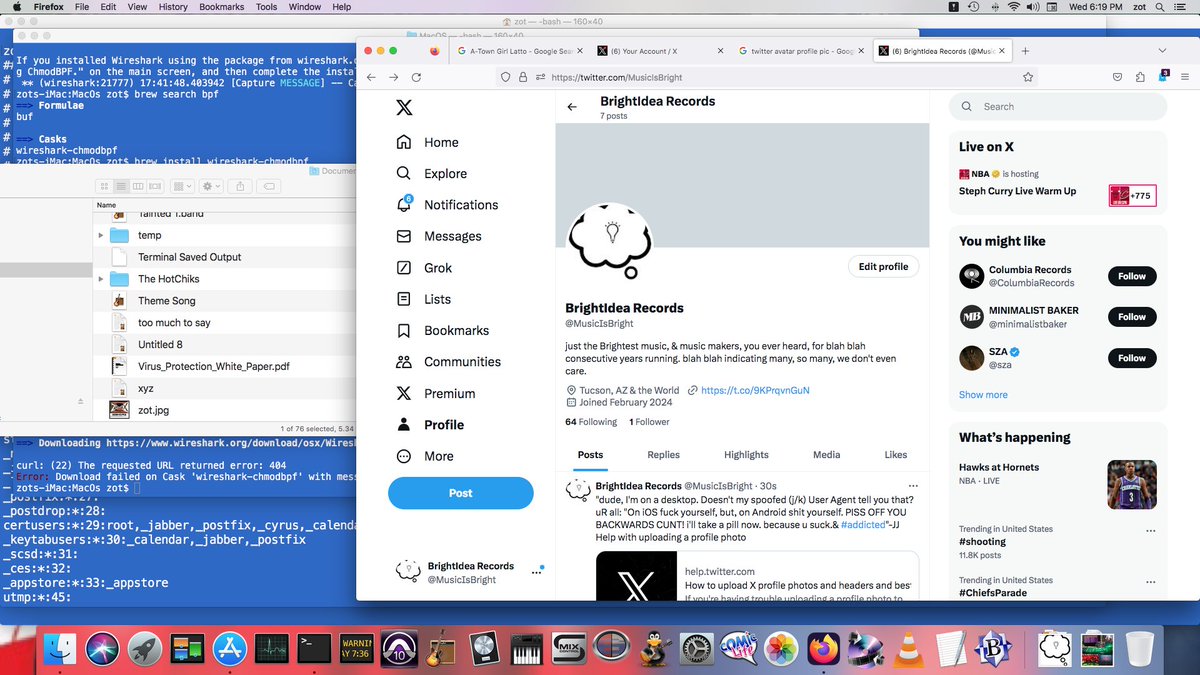Click the Firefox reload button
Viewport: 1200px width, 675px height.
[417, 77]
